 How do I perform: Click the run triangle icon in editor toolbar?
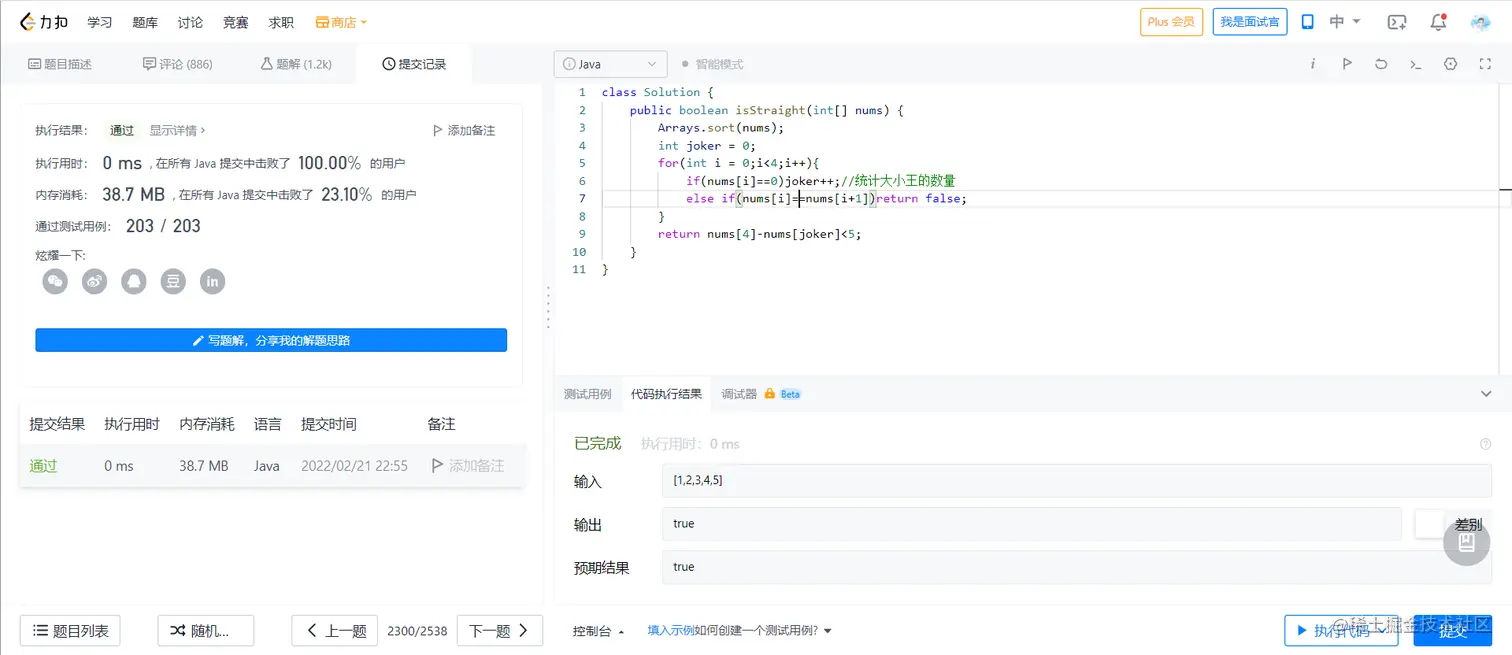[x=1347, y=64]
